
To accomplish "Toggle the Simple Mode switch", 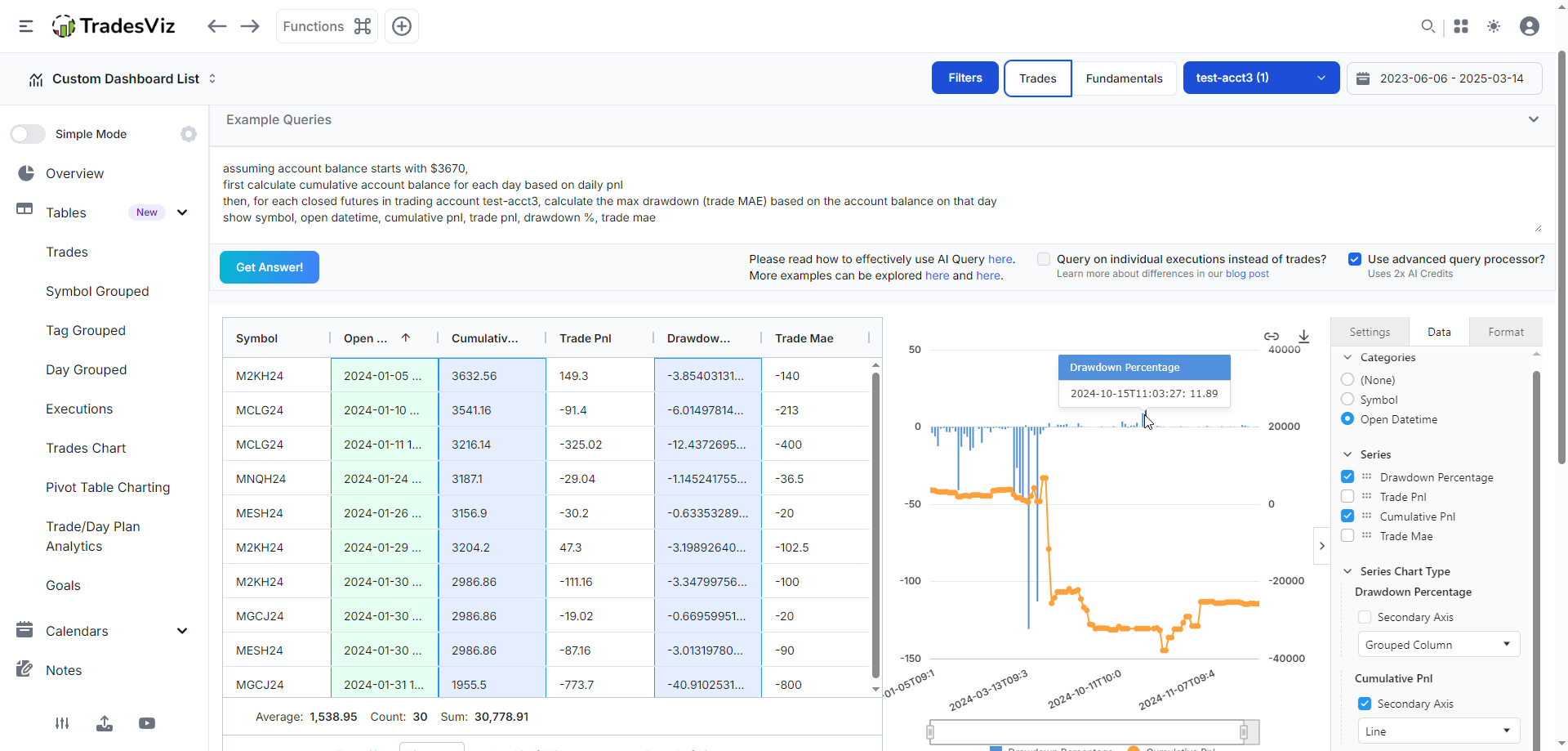I will [28, 134].
